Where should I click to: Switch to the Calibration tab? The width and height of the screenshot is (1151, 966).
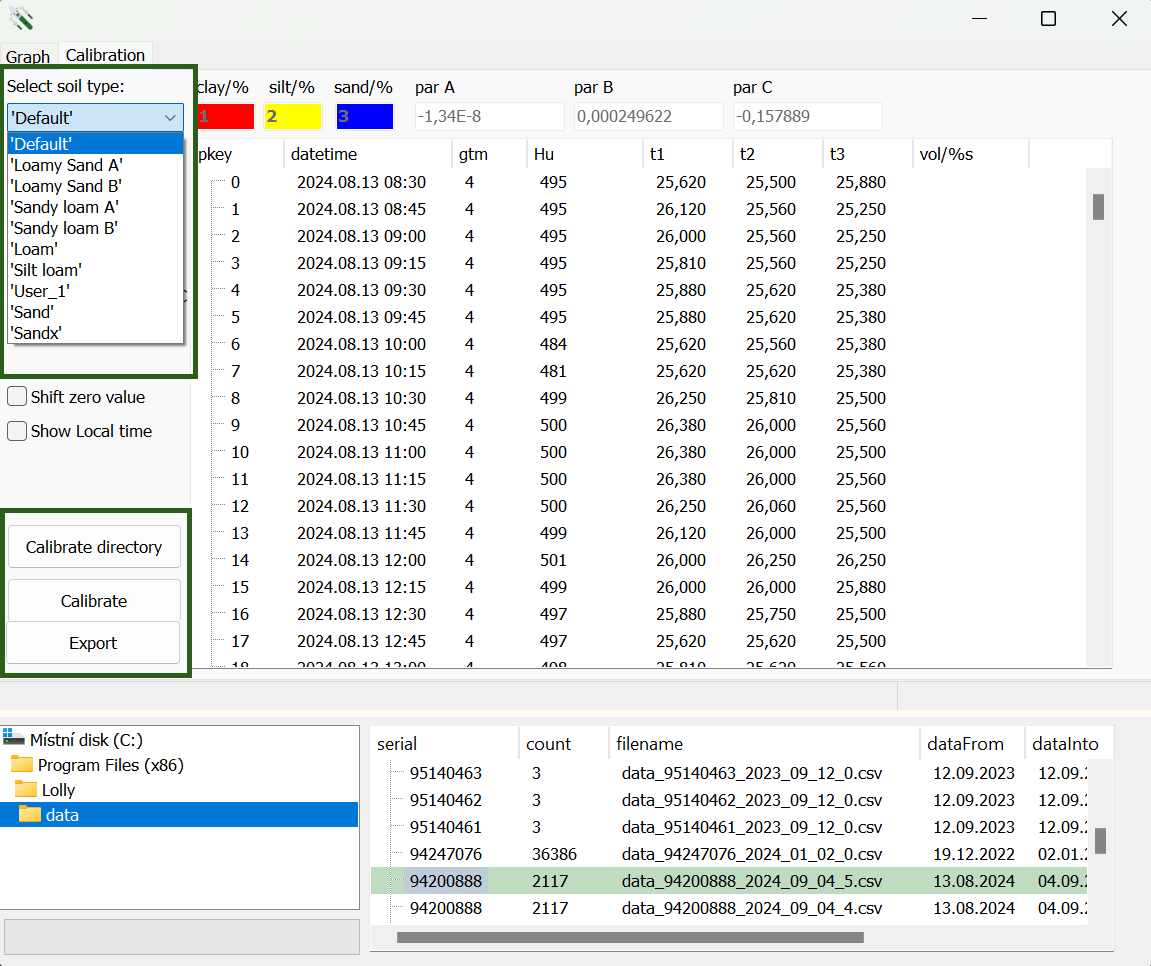pyautogui.click(x=104, y=55)
